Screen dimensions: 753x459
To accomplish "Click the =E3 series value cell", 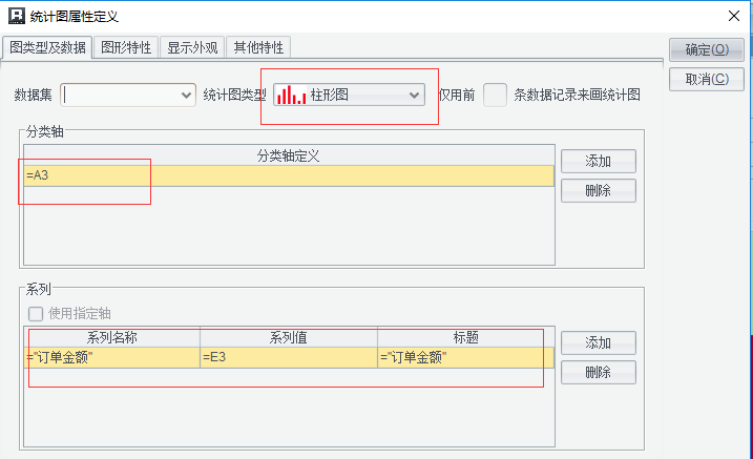I will (289, 357).
